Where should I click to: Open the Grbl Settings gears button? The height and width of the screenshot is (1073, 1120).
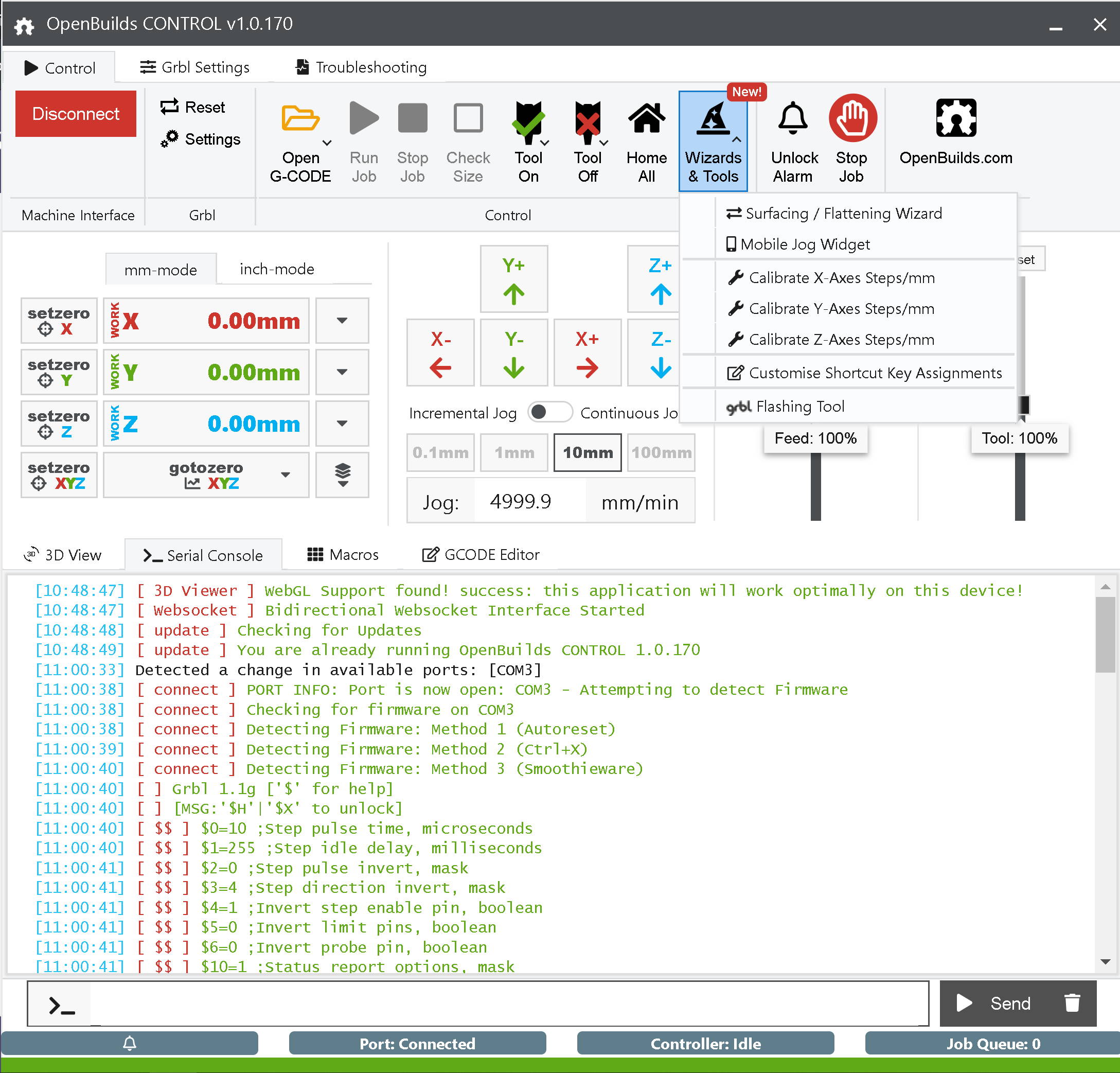[x=200, y=139]
